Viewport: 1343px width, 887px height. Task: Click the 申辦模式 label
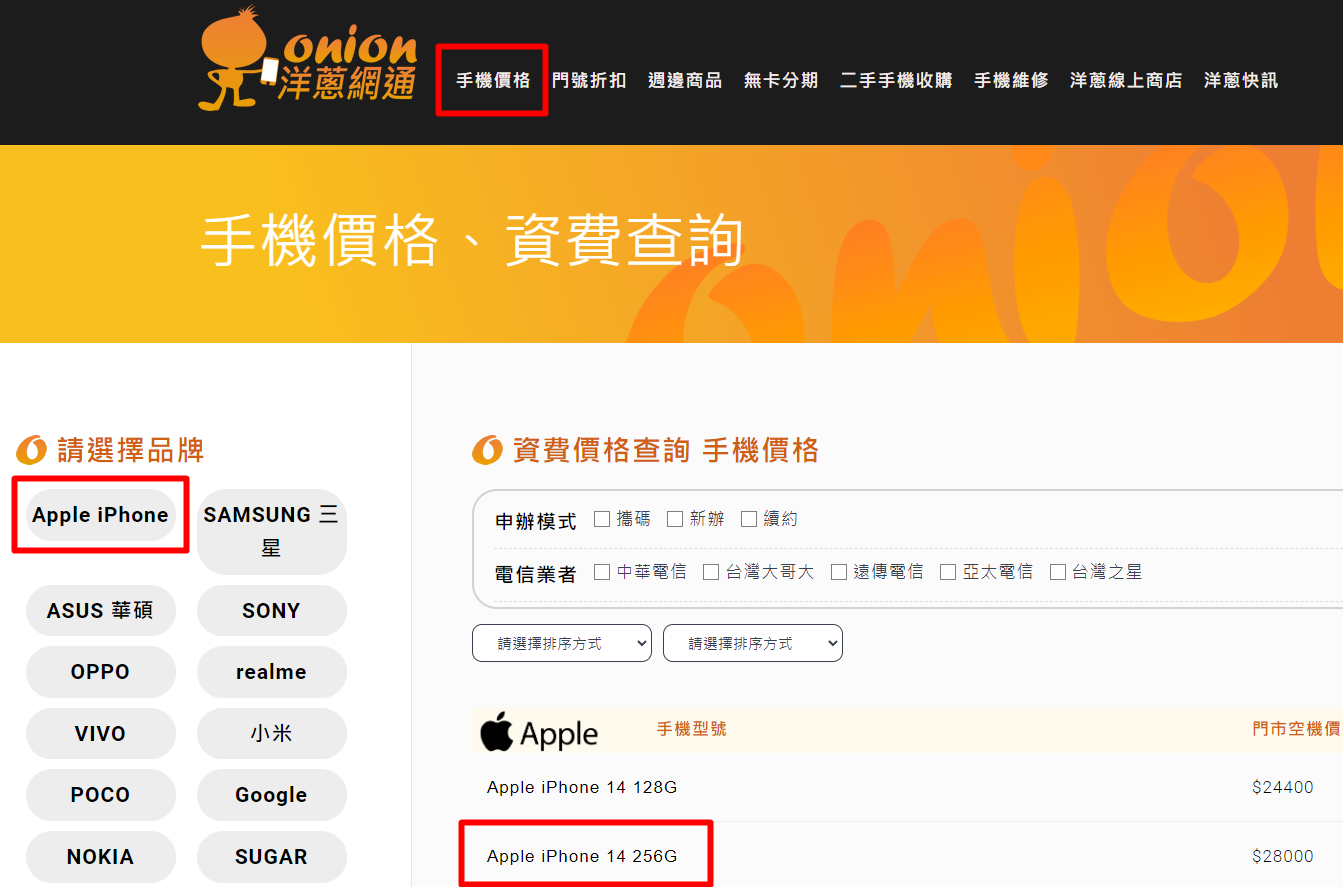point(536,521)
